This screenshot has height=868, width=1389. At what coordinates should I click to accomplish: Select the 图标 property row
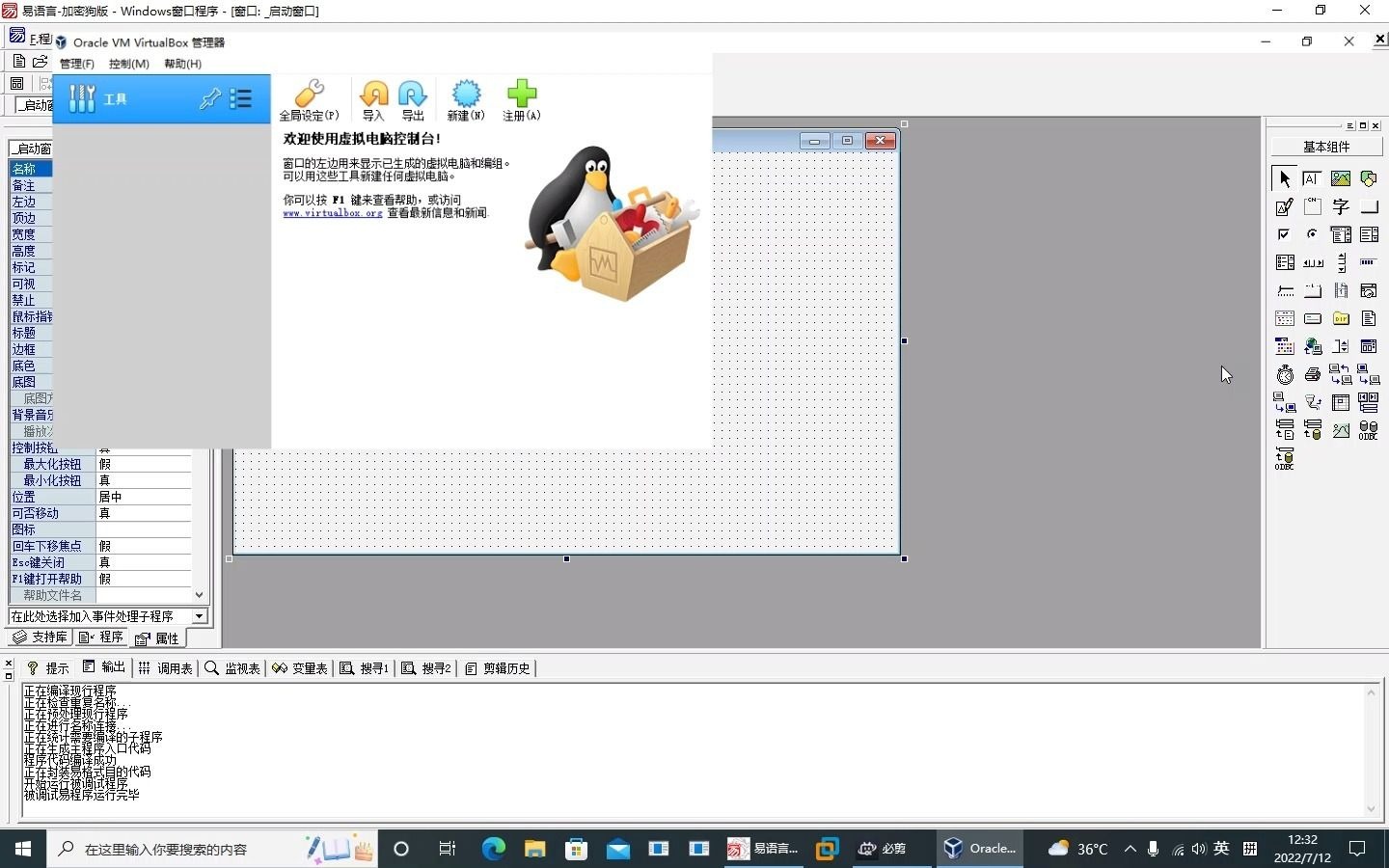(x=101, y=529)
